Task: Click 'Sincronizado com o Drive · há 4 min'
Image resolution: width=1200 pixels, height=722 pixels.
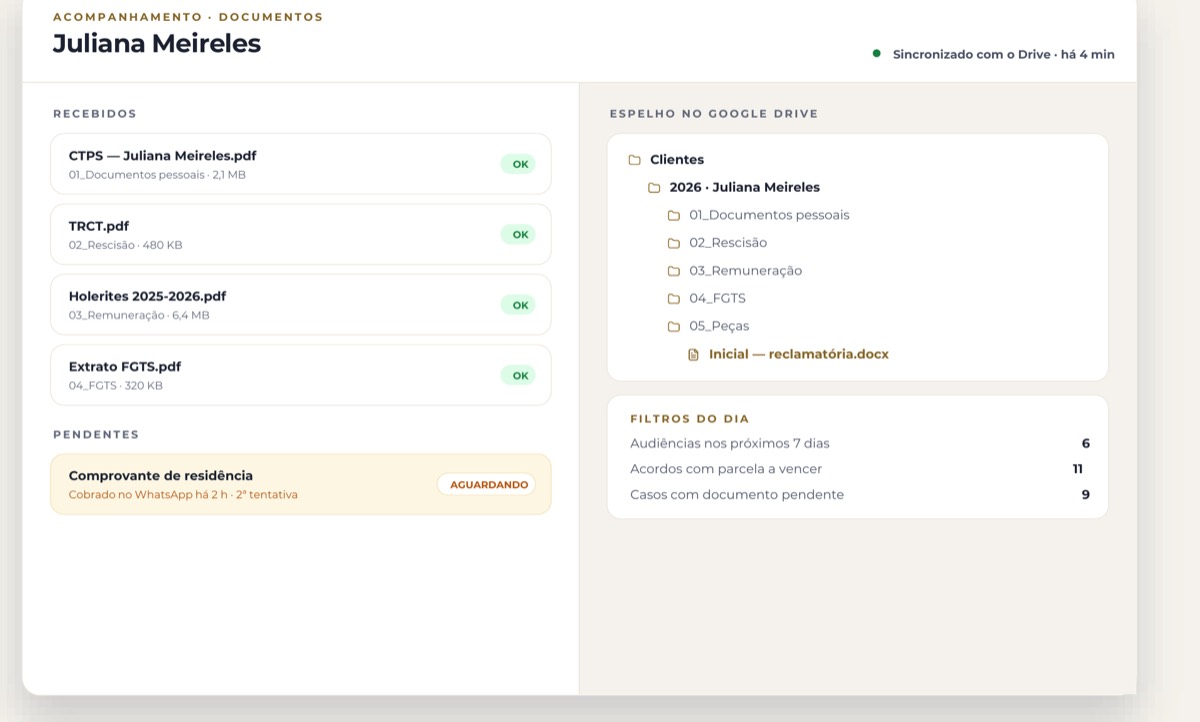Action: 1003,54
